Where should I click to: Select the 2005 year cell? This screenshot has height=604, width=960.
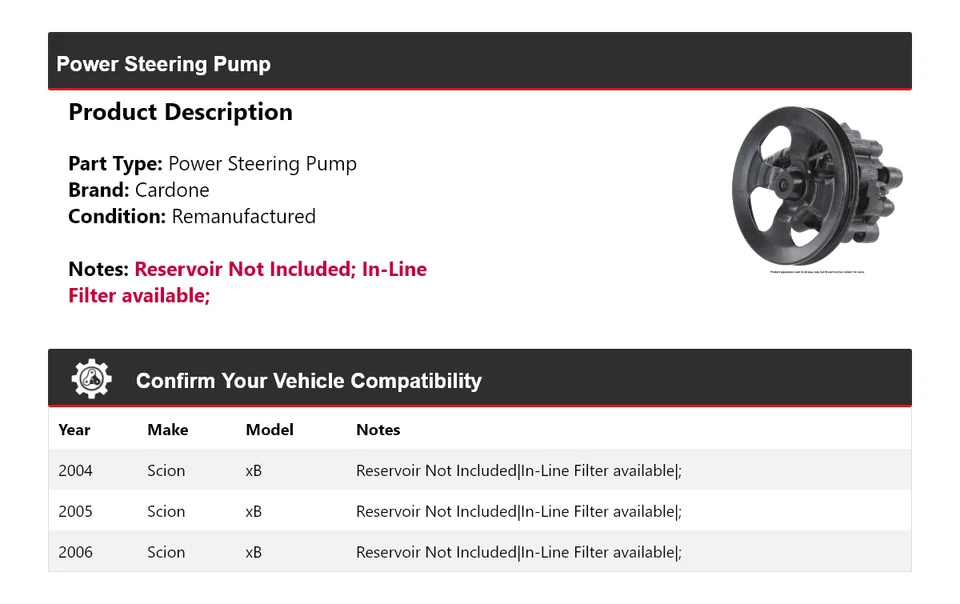pos(75,511)
